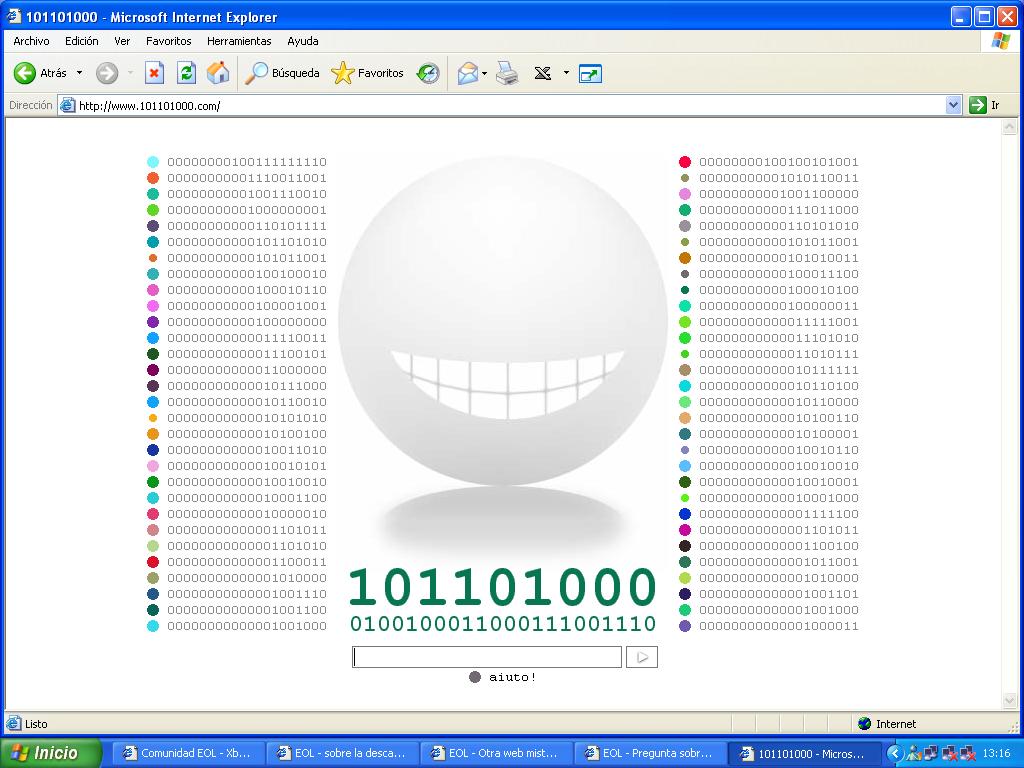Open the History toolbar icon
The width and height of the screenshot is (1024, 768).
tap(428, 73)
